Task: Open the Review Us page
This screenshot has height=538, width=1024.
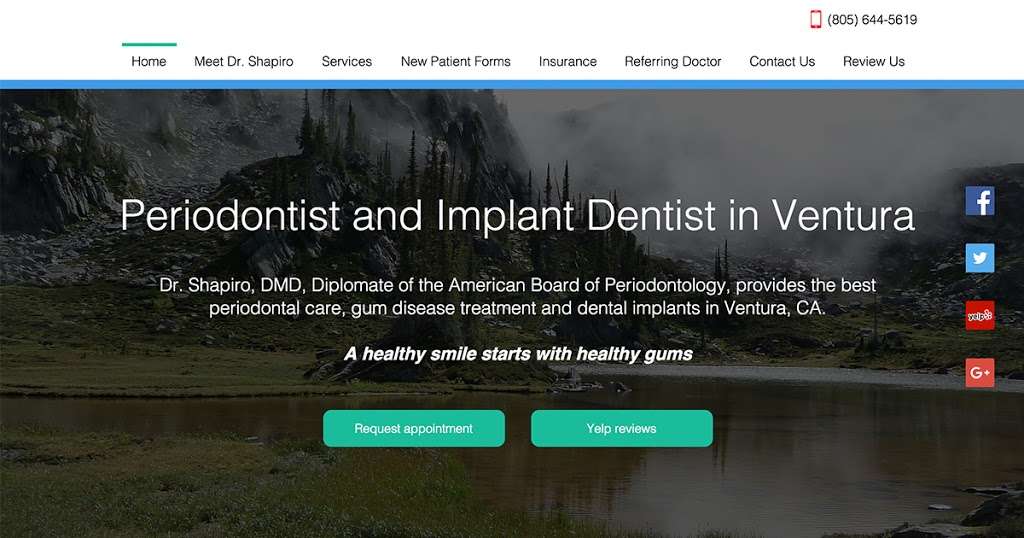Action: click(x=874, y=61)
